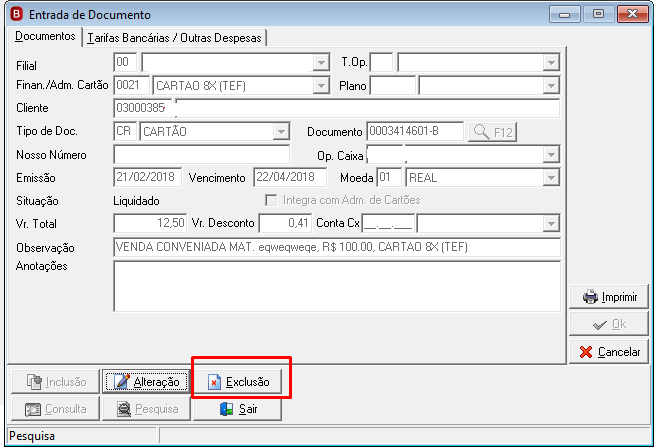The height and width of the screenshot is (447, 660).
Task: Click the Nosso Número input field
Action: pos(202,155)
